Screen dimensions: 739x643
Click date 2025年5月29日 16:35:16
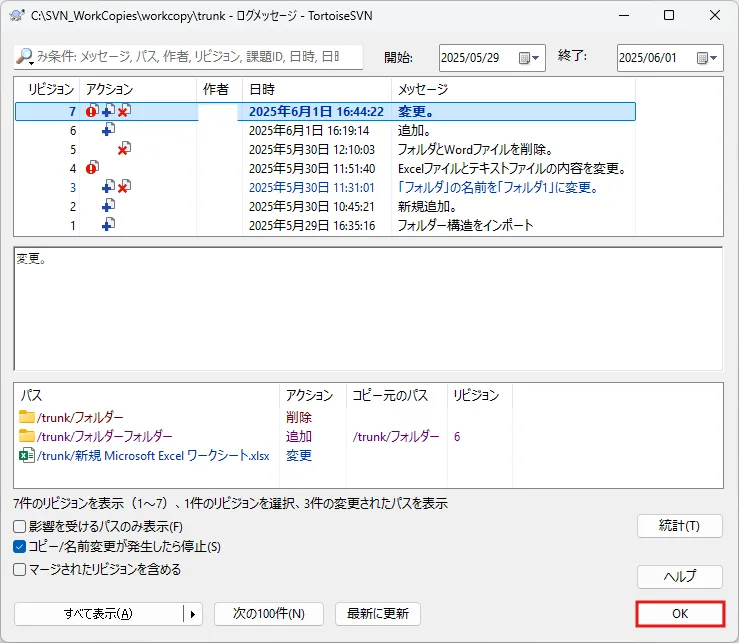click(312, 225)
